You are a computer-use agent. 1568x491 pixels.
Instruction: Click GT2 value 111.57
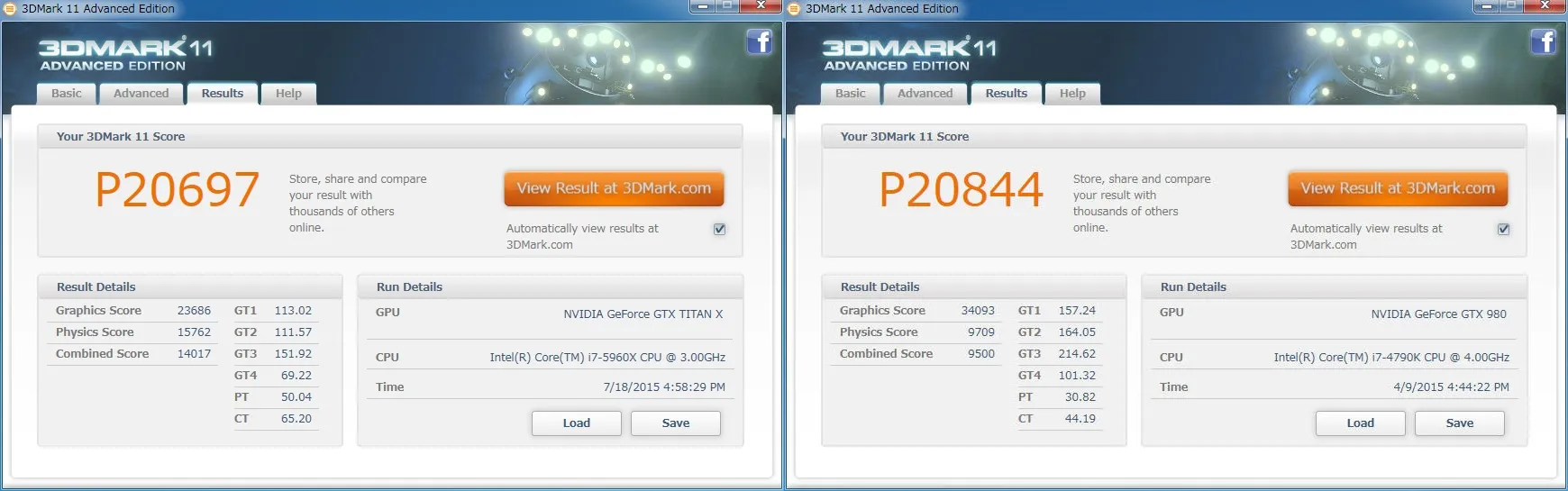pyautogui.click(x=293, y=332)
